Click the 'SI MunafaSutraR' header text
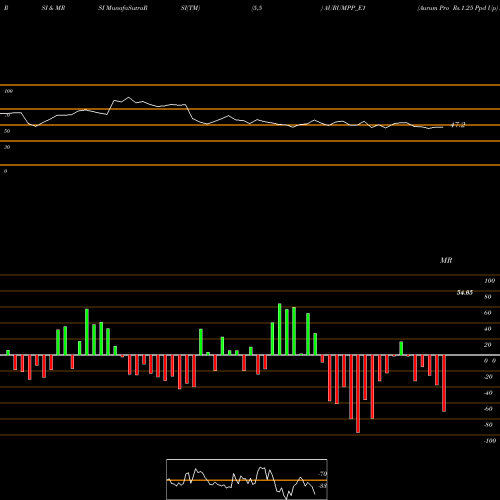This screenshot has width=500, height=500. coord(123,8)
